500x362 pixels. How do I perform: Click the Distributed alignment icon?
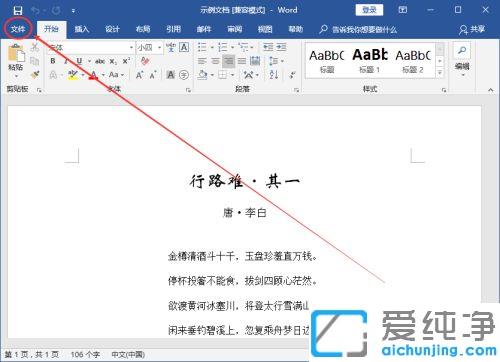coord(255,61)
